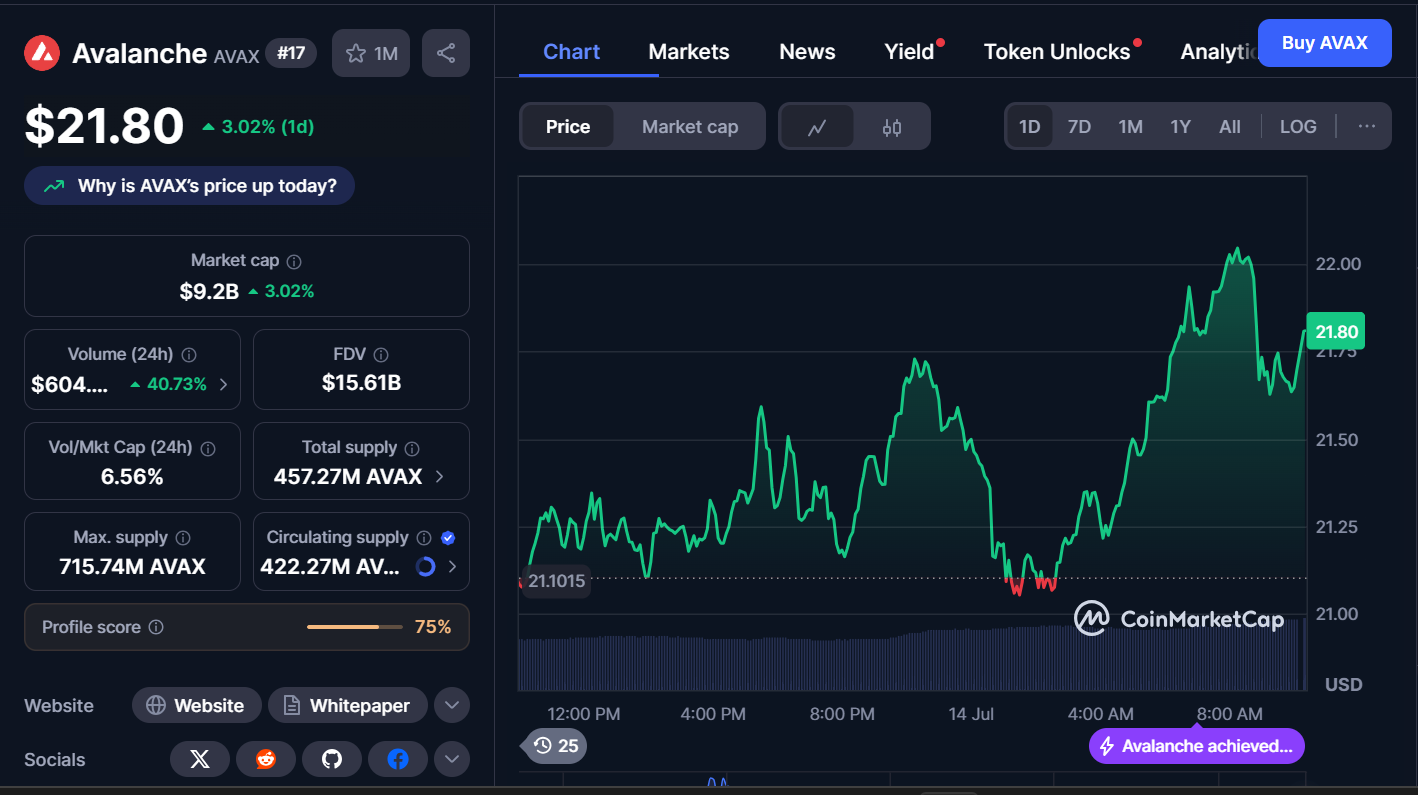
Task: Set chart range to 7D
Action: pyautogui.click(x=1080, y=127)
